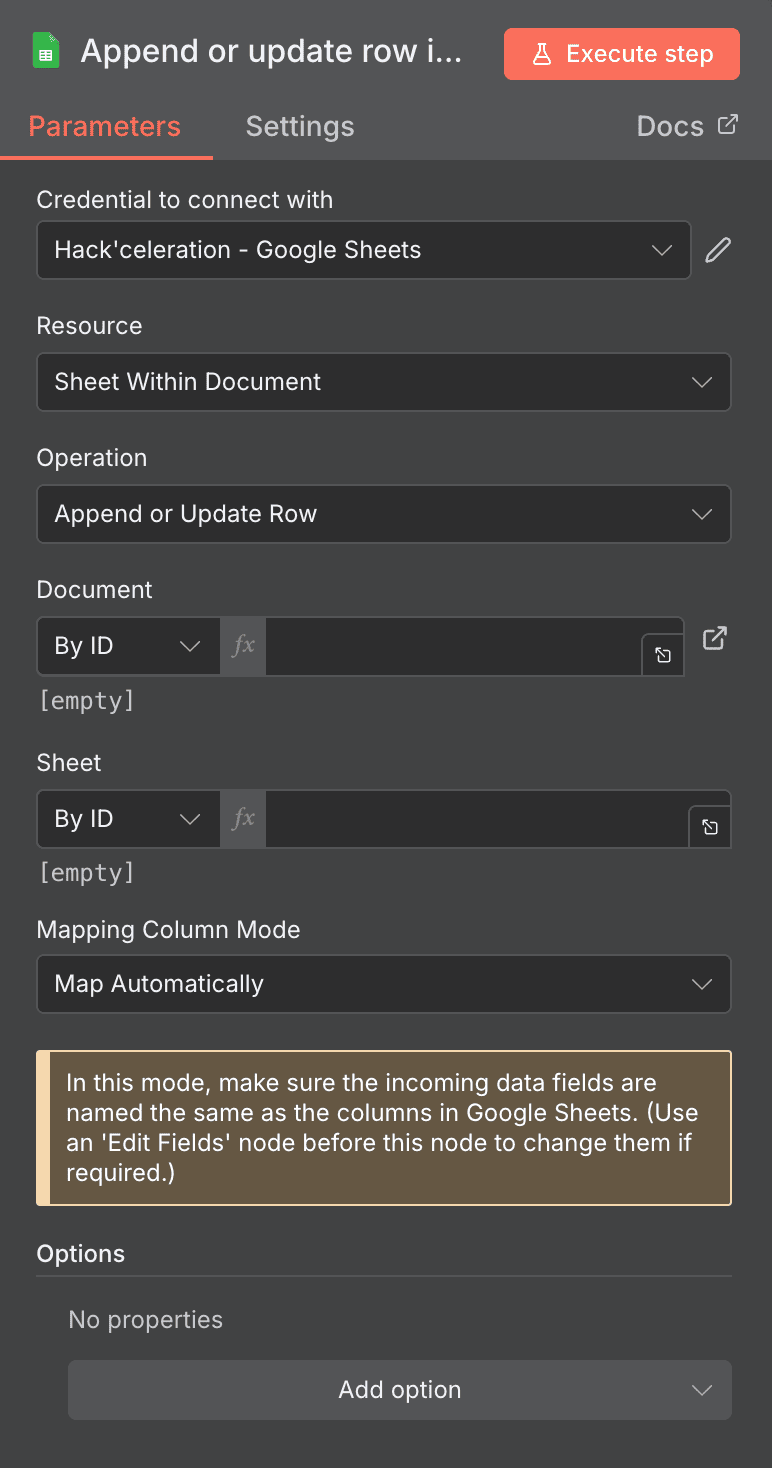This screenshot has width=772, height=1468.
Task: Change the Operation dropdown value
Action: [x=384, y=514]
